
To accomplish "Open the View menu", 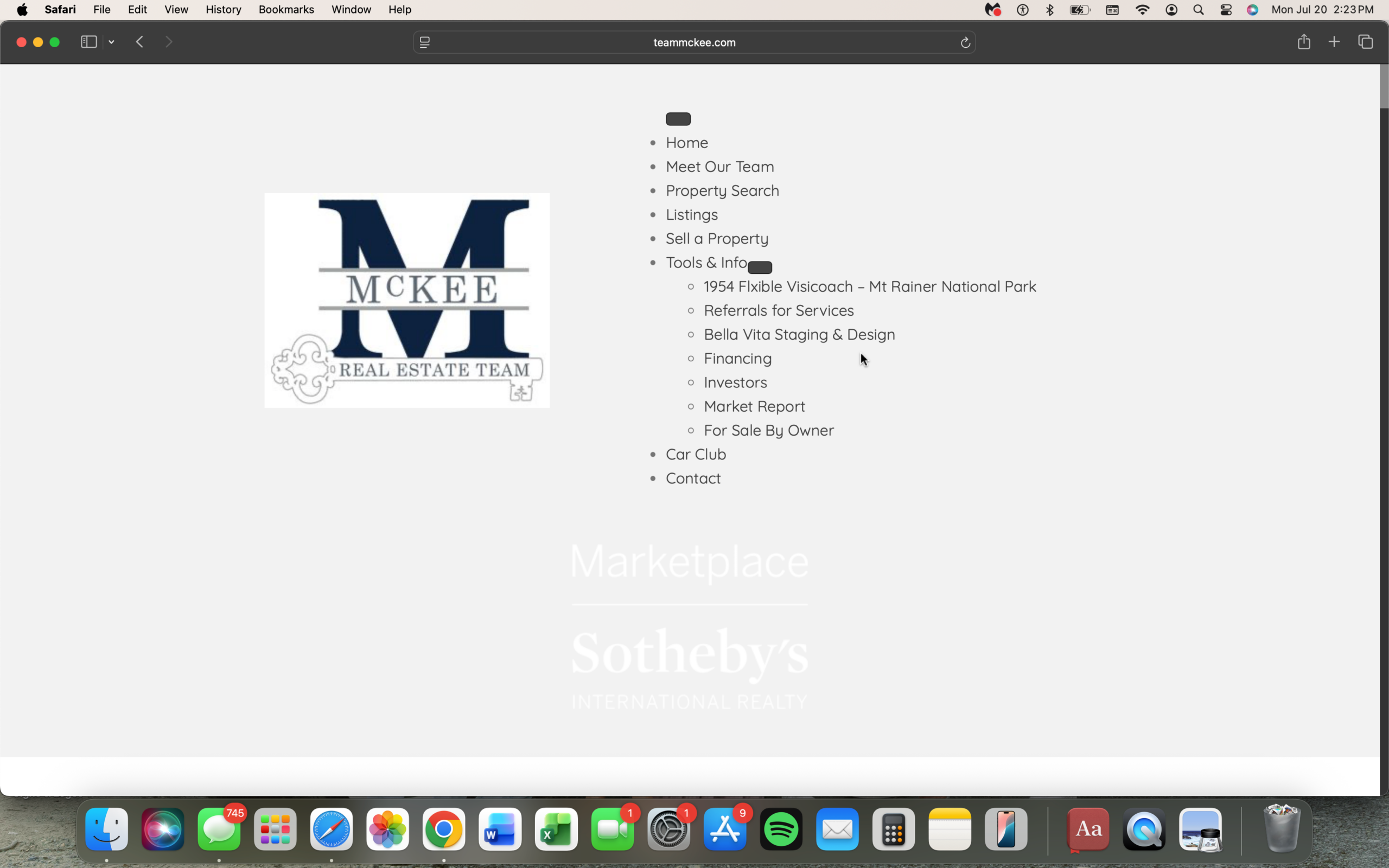I will 176,10.
